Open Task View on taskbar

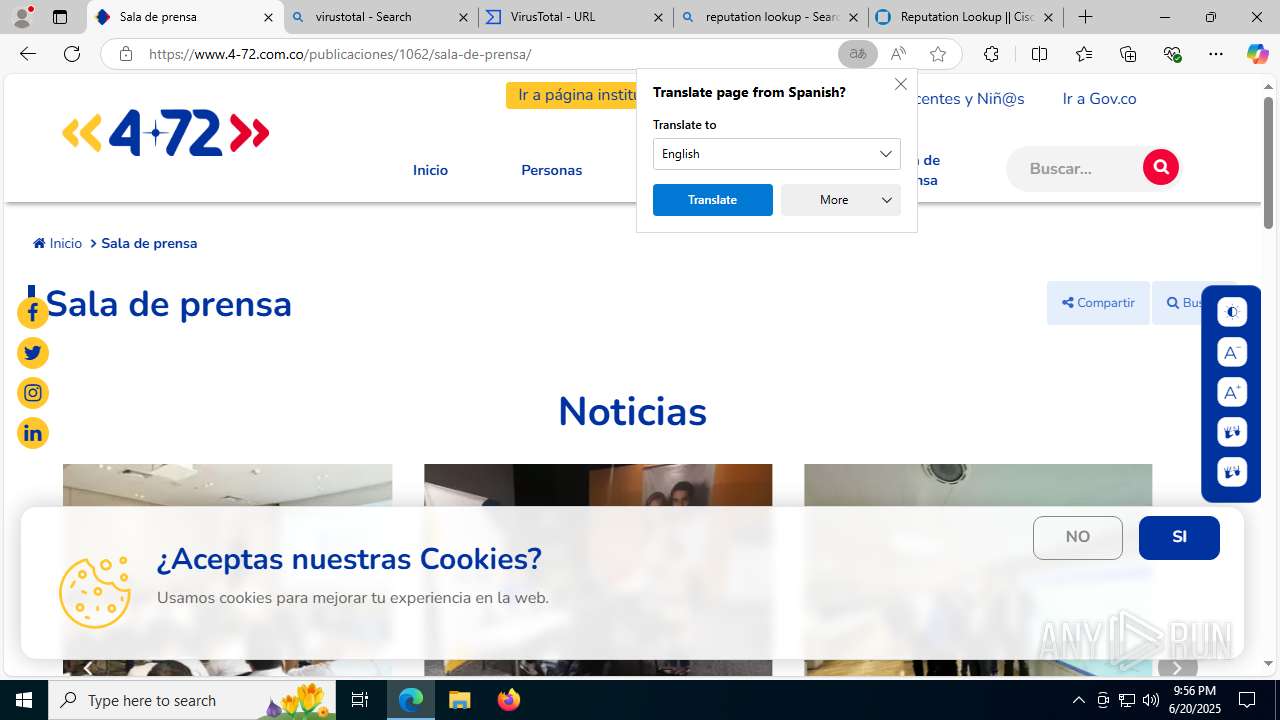(x=360, y=700)
